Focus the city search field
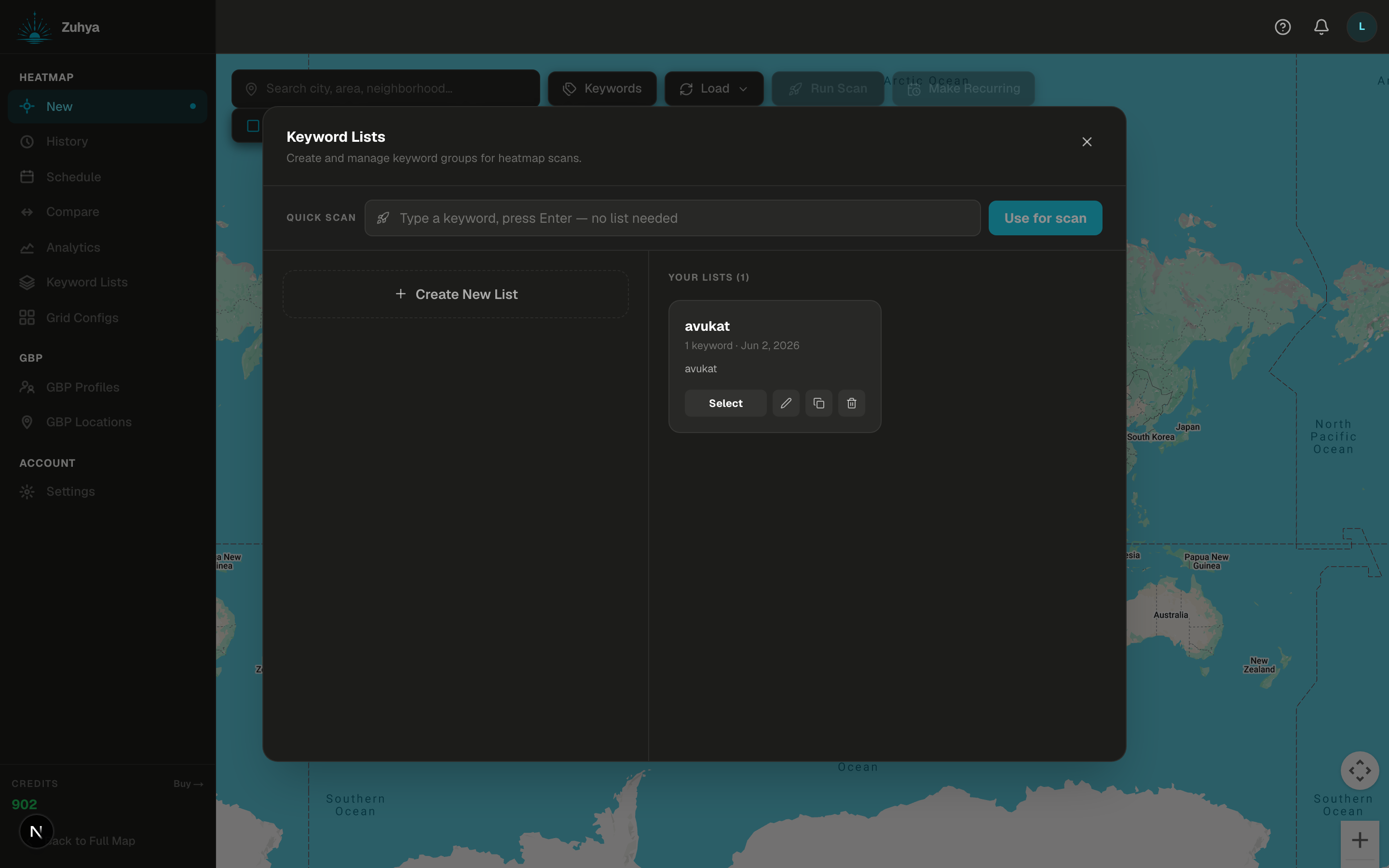This screenshot has height=868, width=1389. (386, 88)
